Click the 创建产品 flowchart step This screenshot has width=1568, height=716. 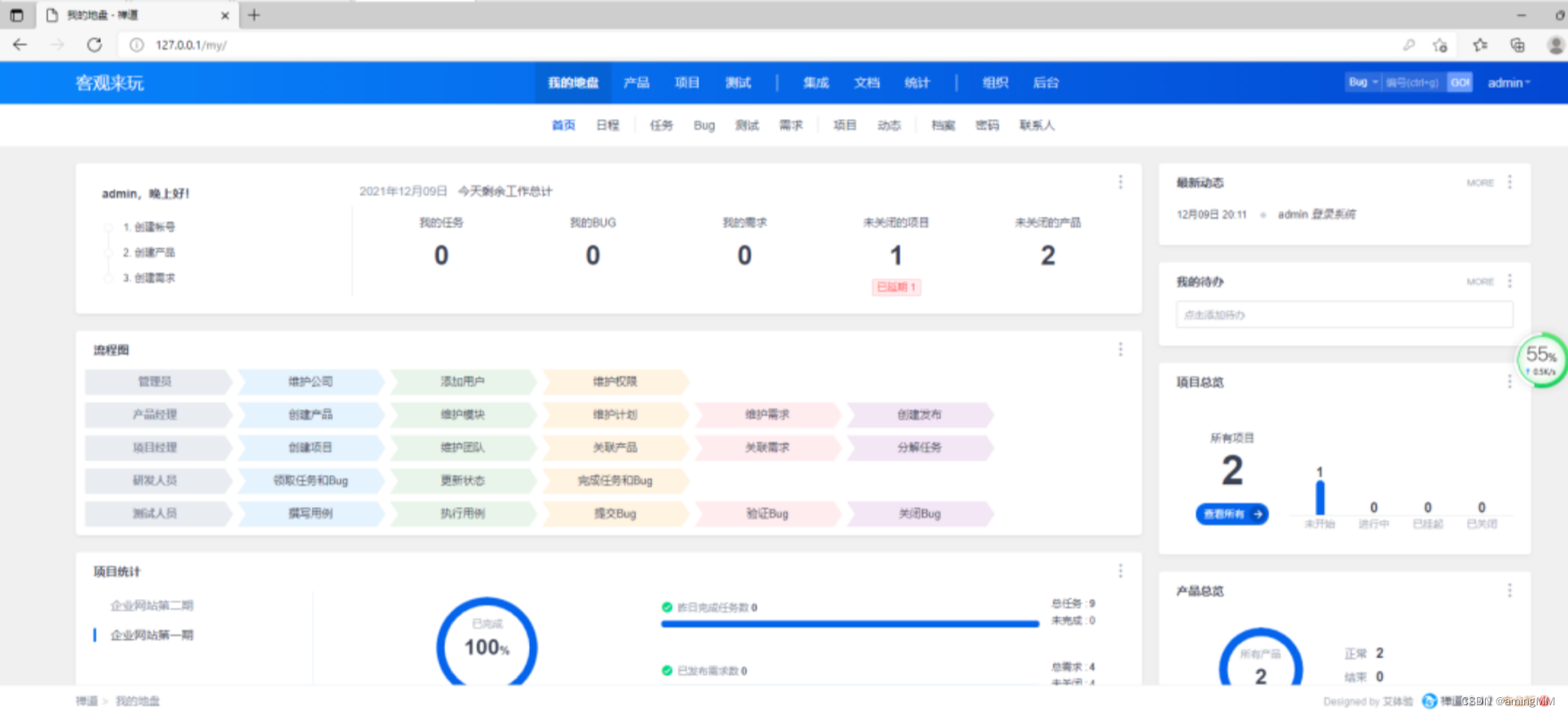[x=310, y=415]
